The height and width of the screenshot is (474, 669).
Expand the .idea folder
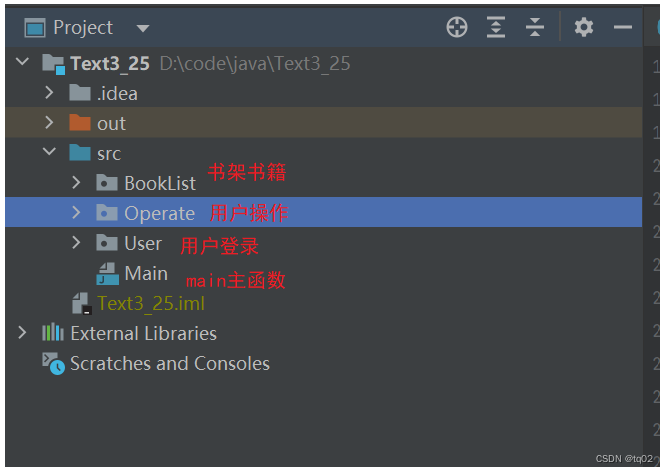[50, 93]
